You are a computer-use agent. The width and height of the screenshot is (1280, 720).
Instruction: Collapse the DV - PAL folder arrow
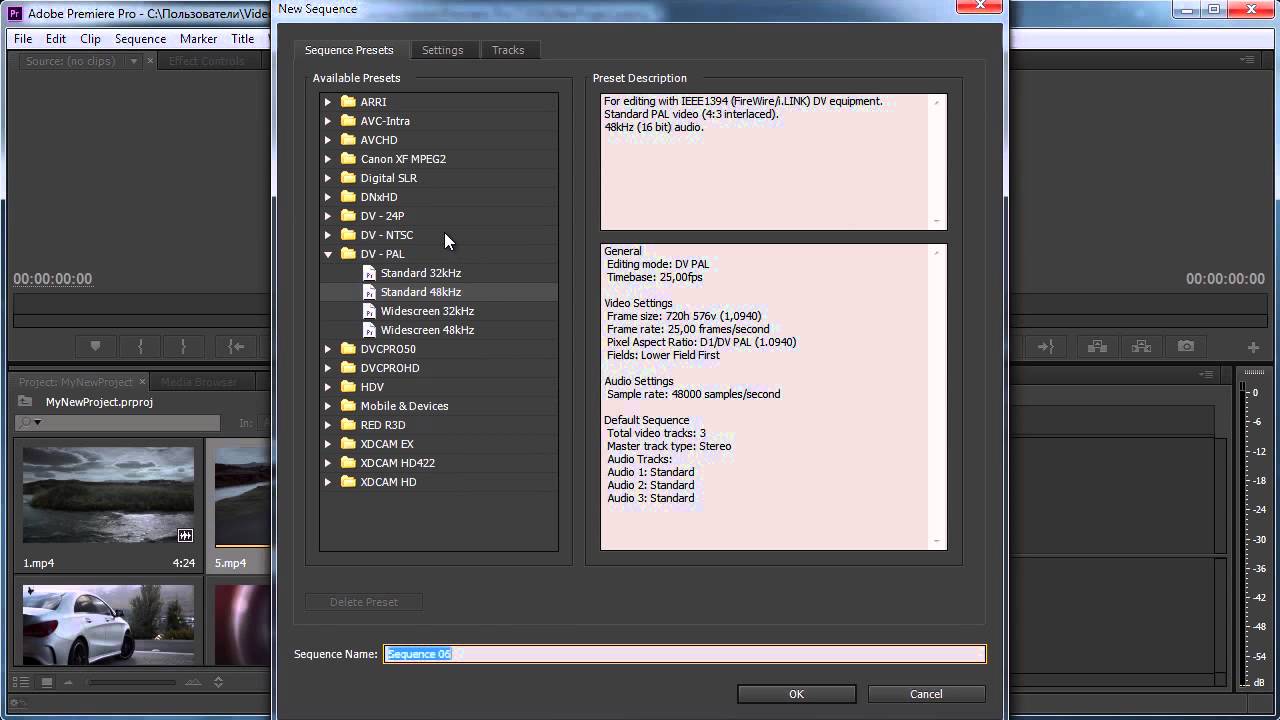point(327,254)
